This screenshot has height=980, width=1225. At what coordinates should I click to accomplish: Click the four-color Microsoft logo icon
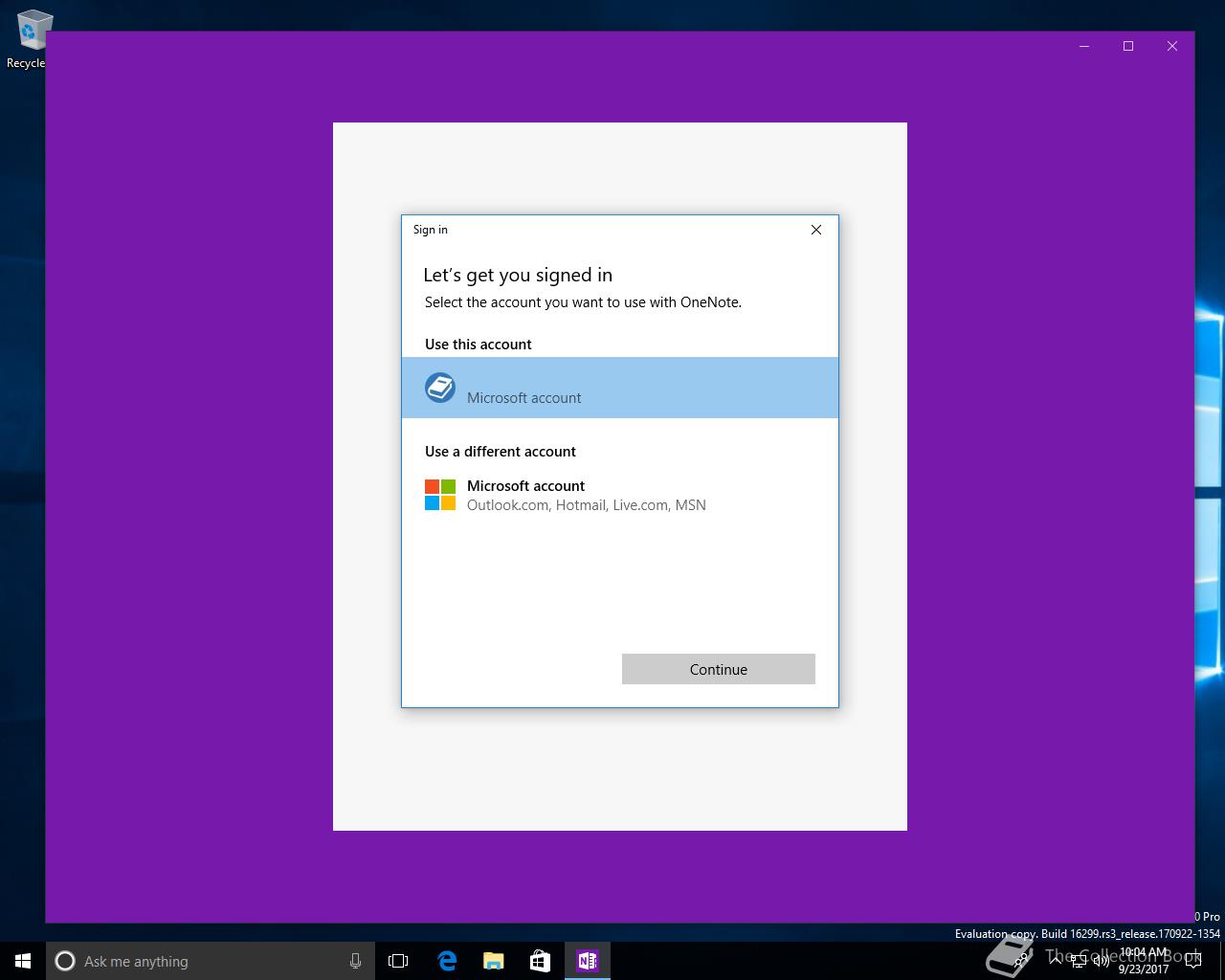(x=440, y=495)
